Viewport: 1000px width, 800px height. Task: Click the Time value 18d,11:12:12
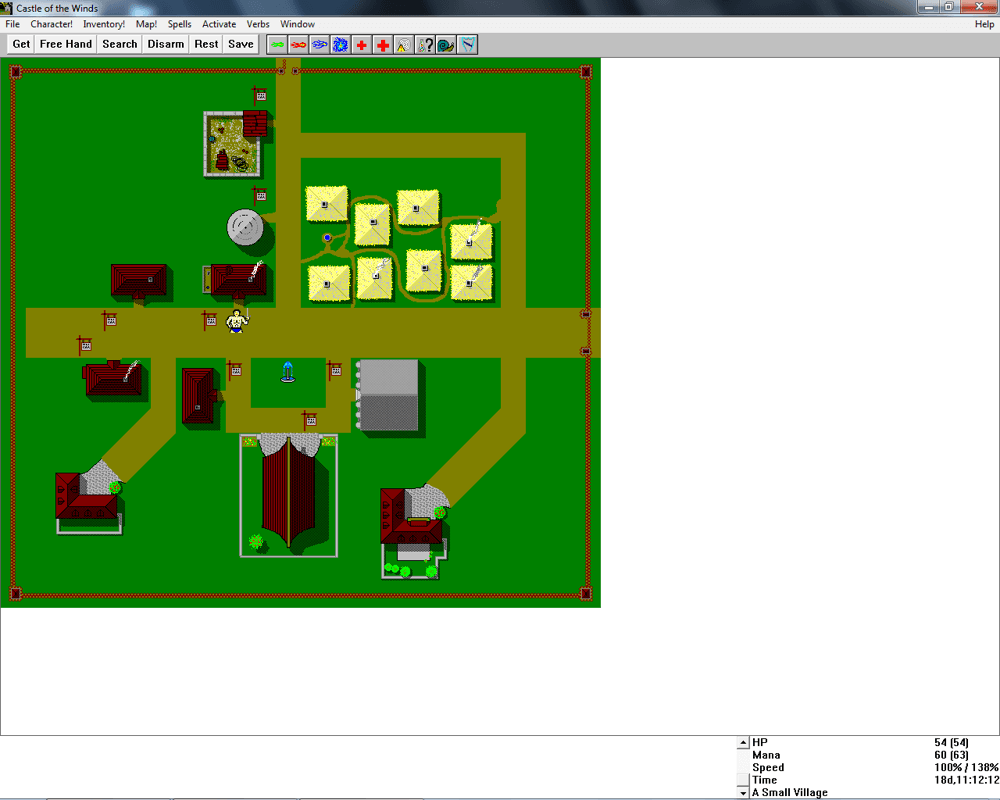tap(966, 780)
